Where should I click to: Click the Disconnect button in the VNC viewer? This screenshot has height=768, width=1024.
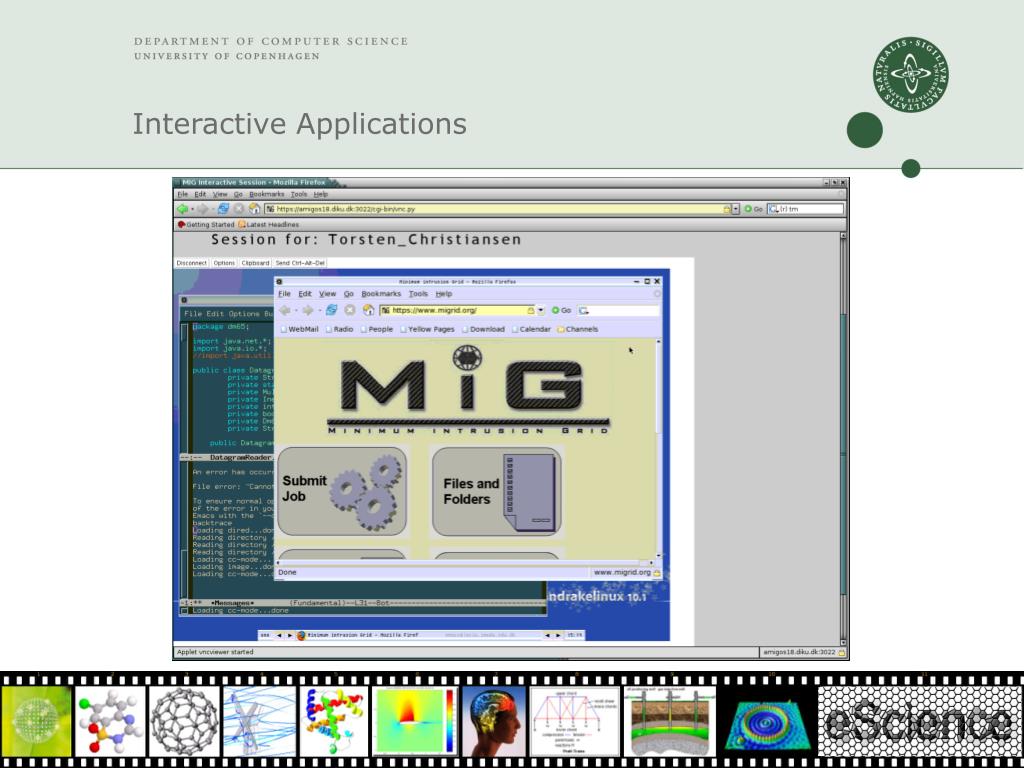(x=191, y=263)
